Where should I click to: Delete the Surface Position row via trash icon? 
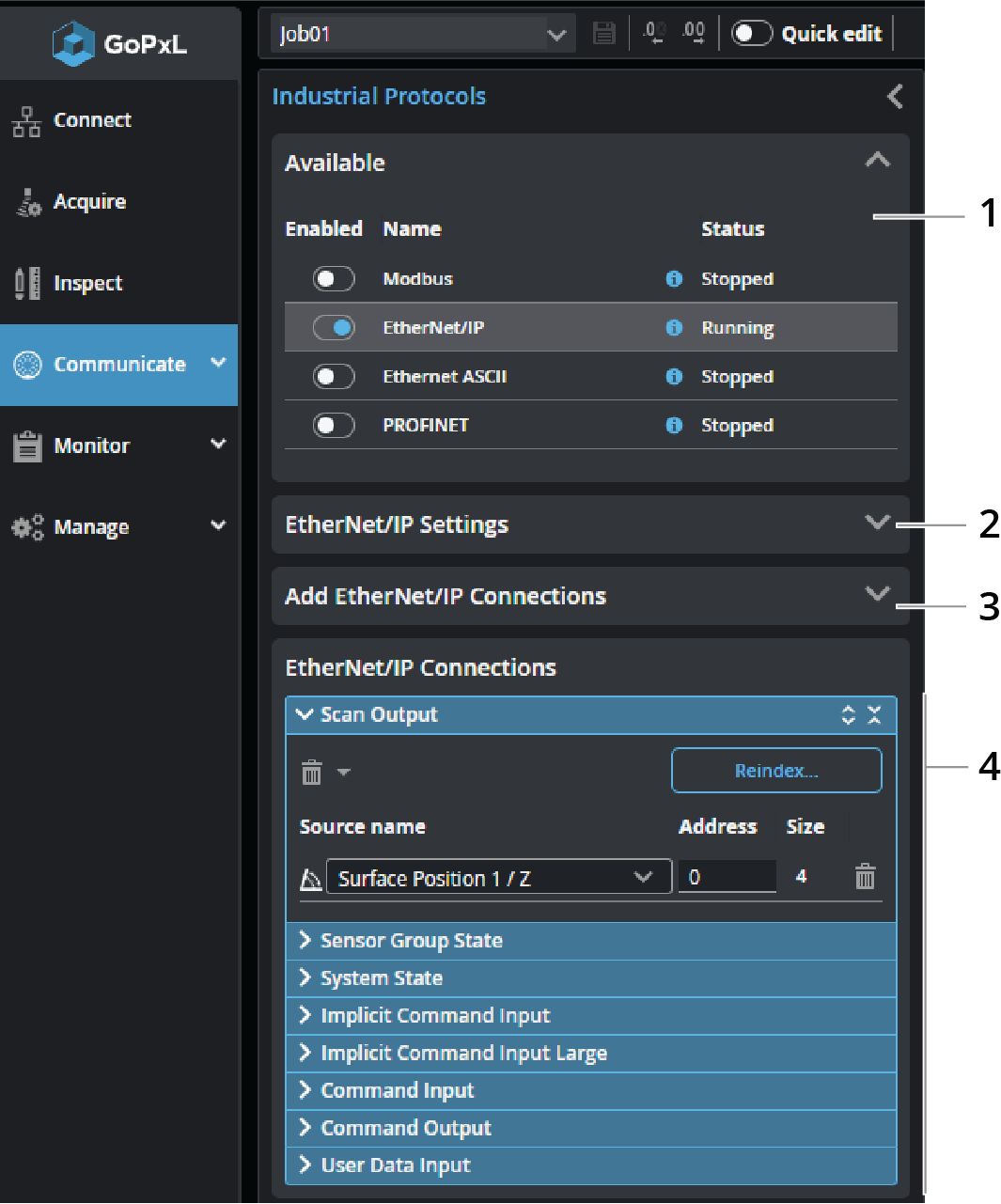[x=865, y=877]
